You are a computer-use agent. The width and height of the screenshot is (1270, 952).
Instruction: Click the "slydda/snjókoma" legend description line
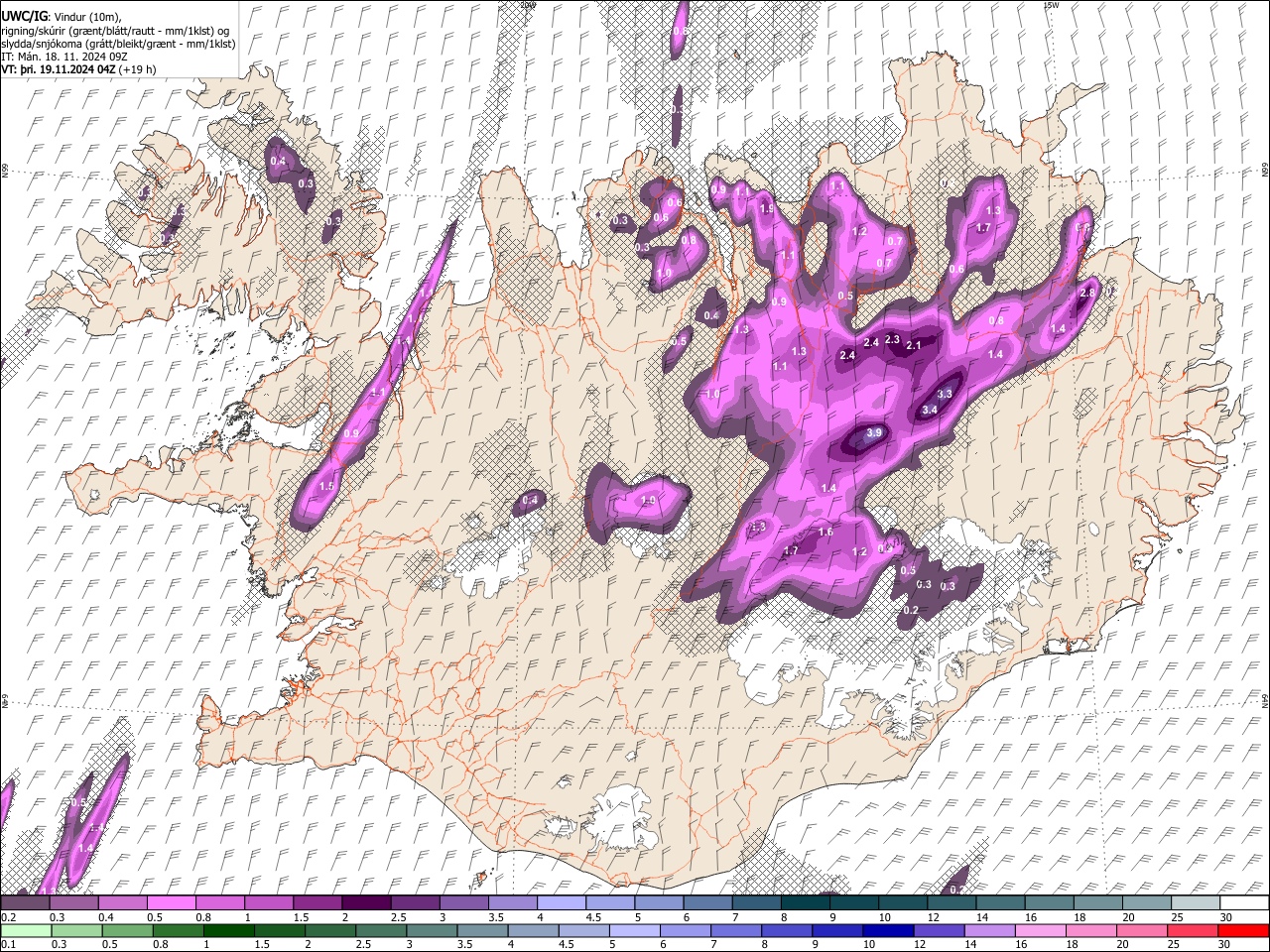(118, 44)
